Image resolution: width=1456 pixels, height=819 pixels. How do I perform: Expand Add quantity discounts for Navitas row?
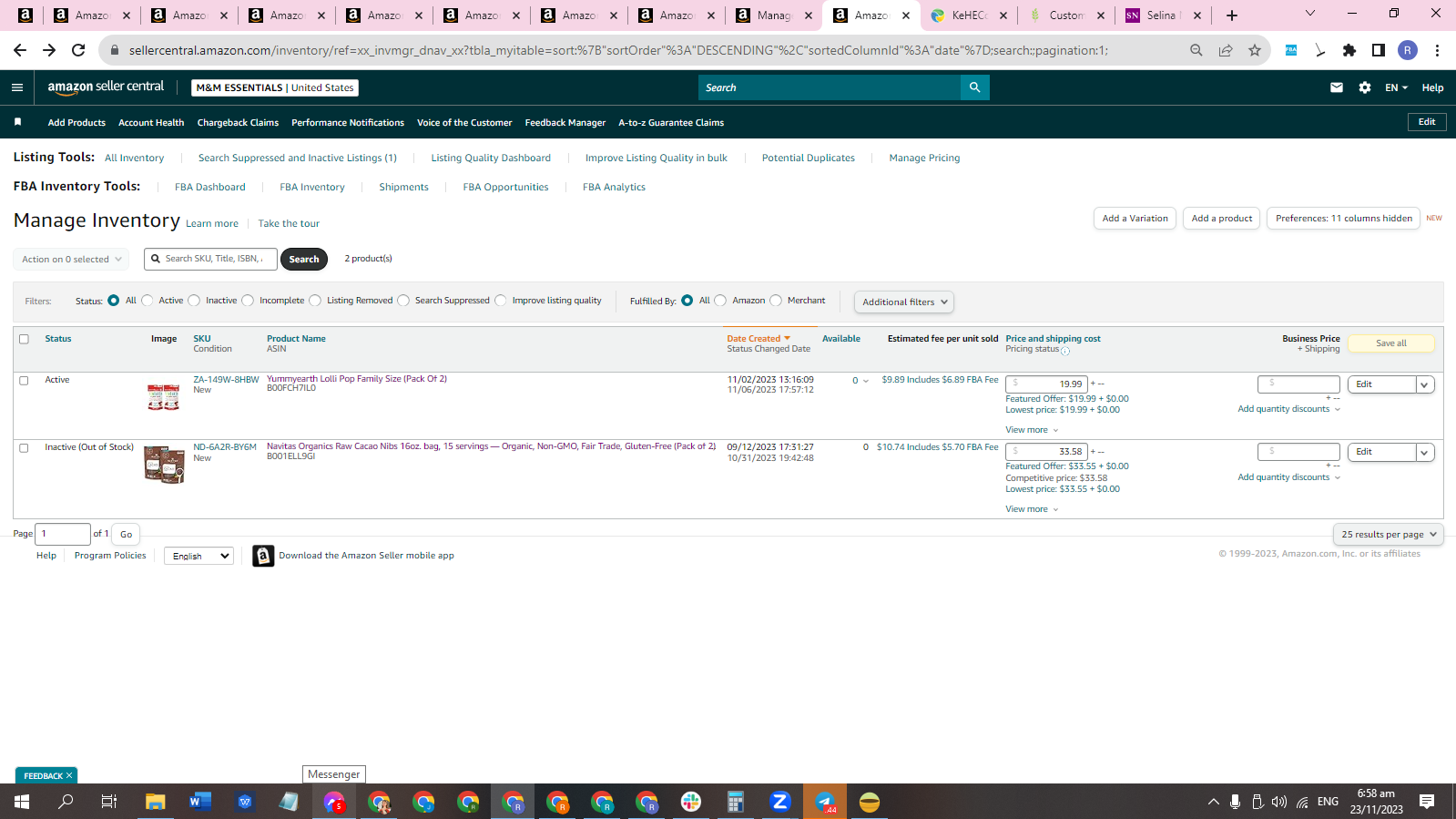coord(1288,477)
